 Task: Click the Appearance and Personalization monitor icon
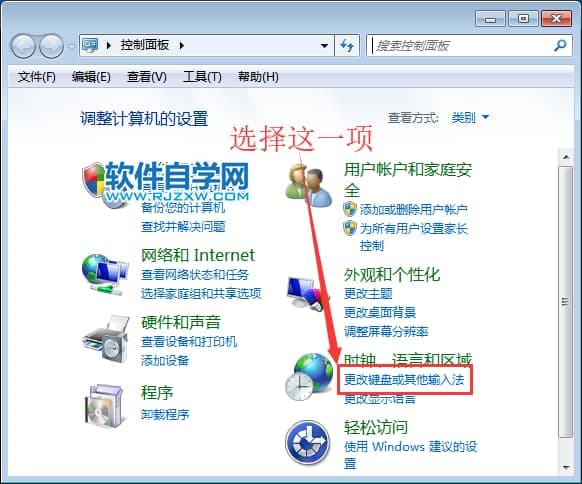coord(307,294)
